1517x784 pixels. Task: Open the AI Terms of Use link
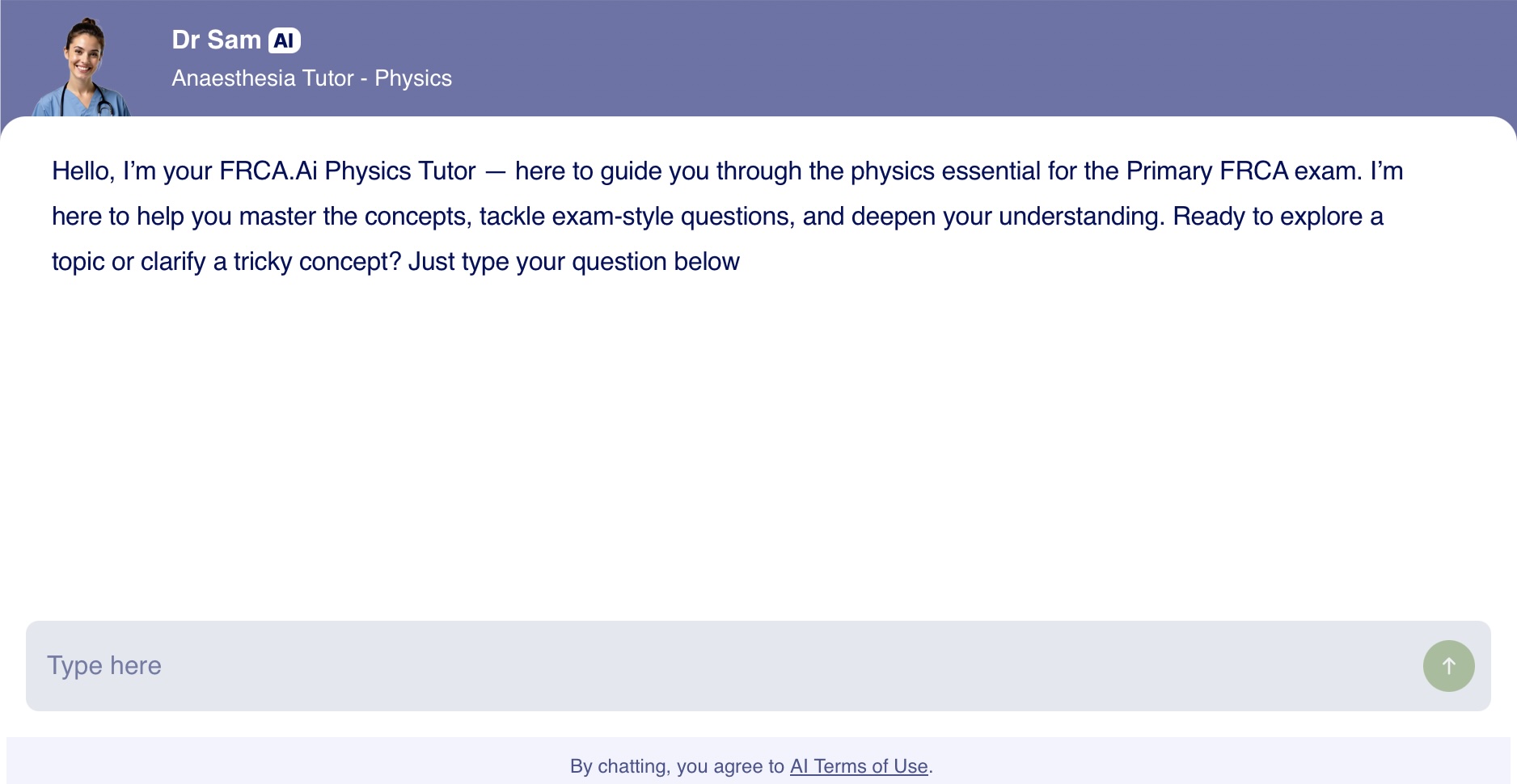click(x=859, y=766)
